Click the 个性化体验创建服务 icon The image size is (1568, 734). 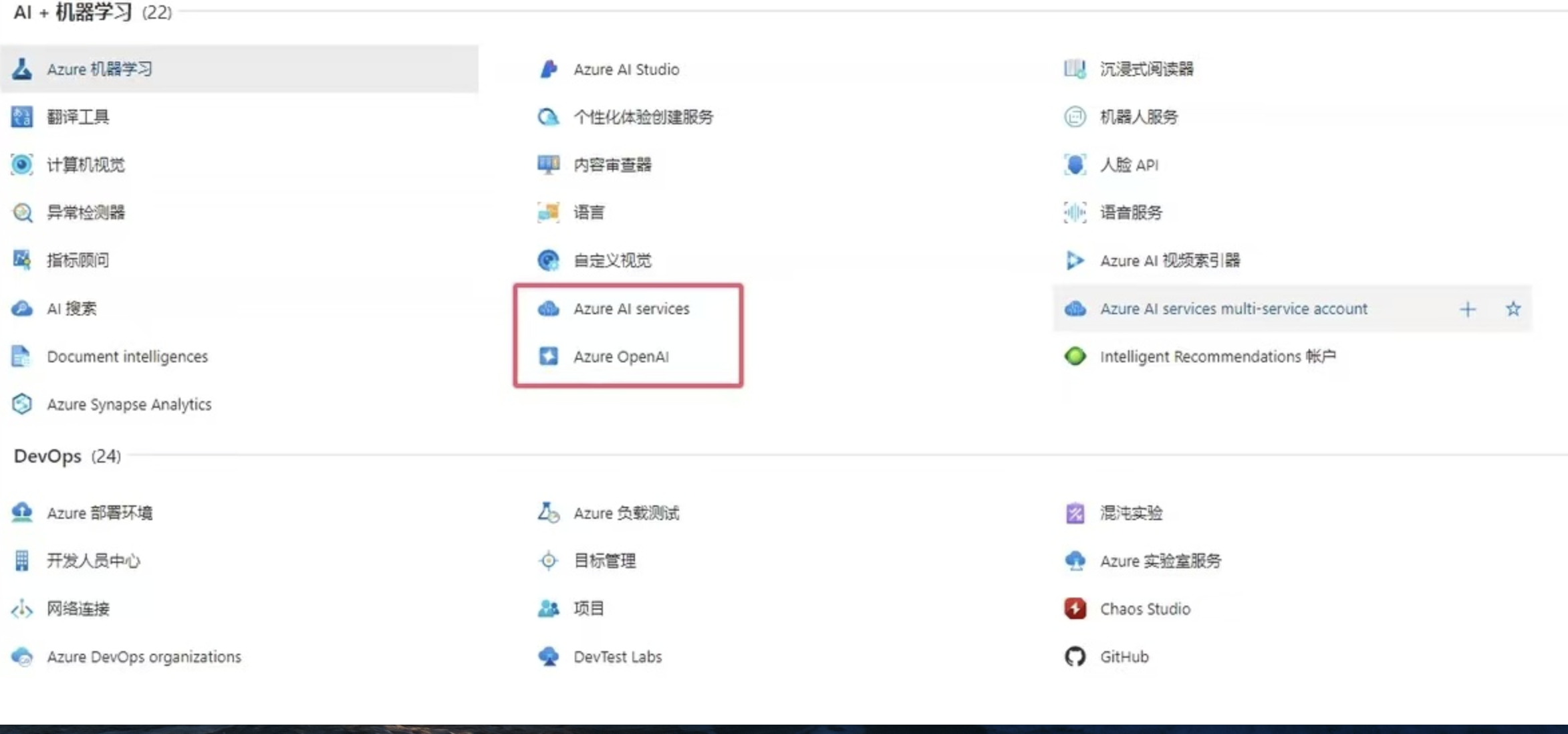[549, 117]
